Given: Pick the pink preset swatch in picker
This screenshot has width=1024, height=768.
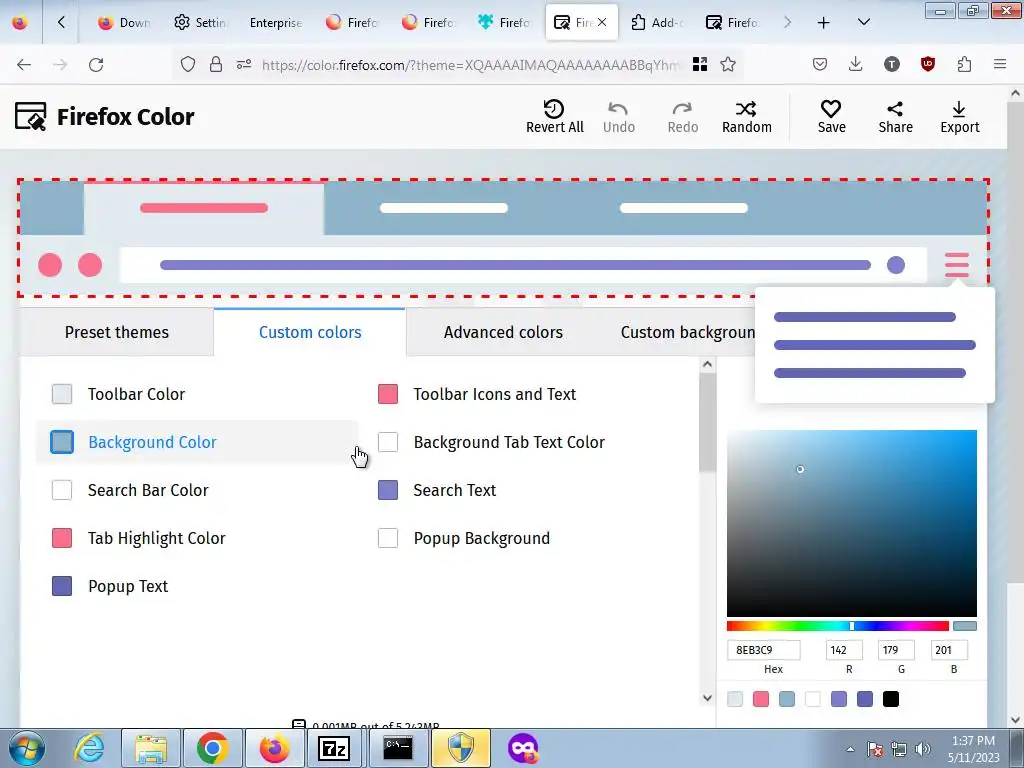Looking at the screenshot, I should click(761, 699).
